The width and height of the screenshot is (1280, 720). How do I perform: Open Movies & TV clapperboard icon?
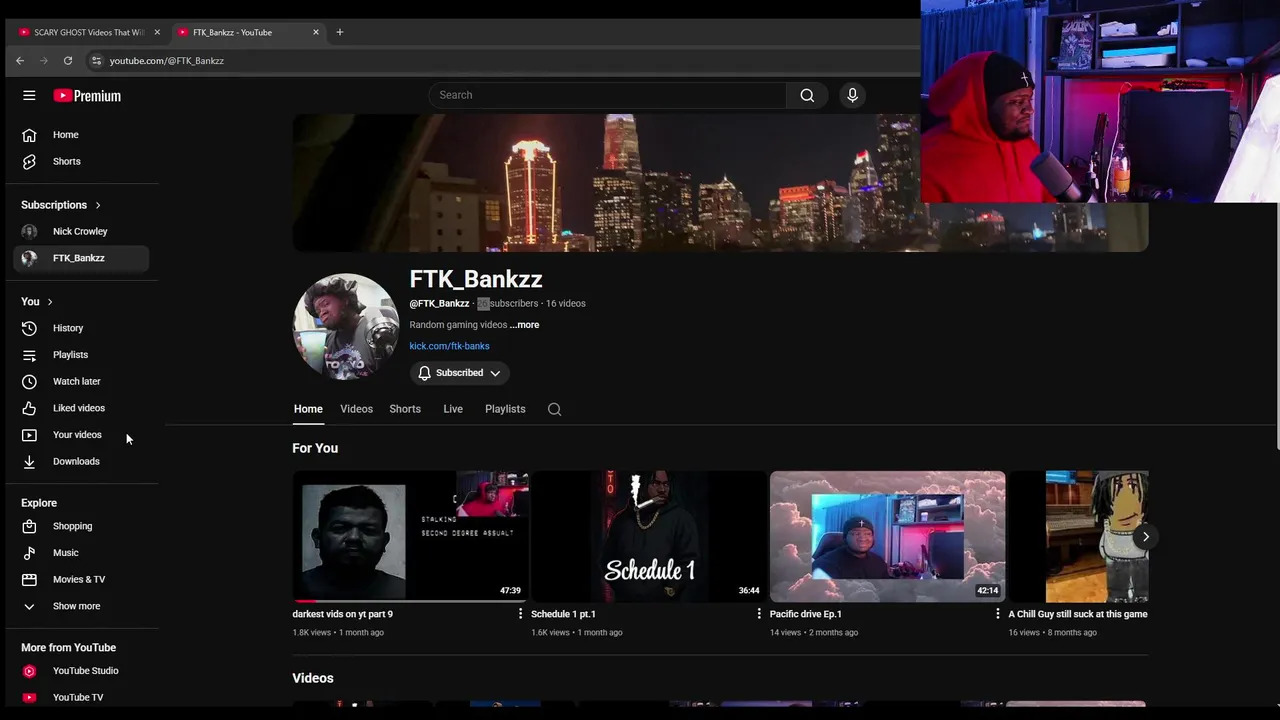coord(29,579)
